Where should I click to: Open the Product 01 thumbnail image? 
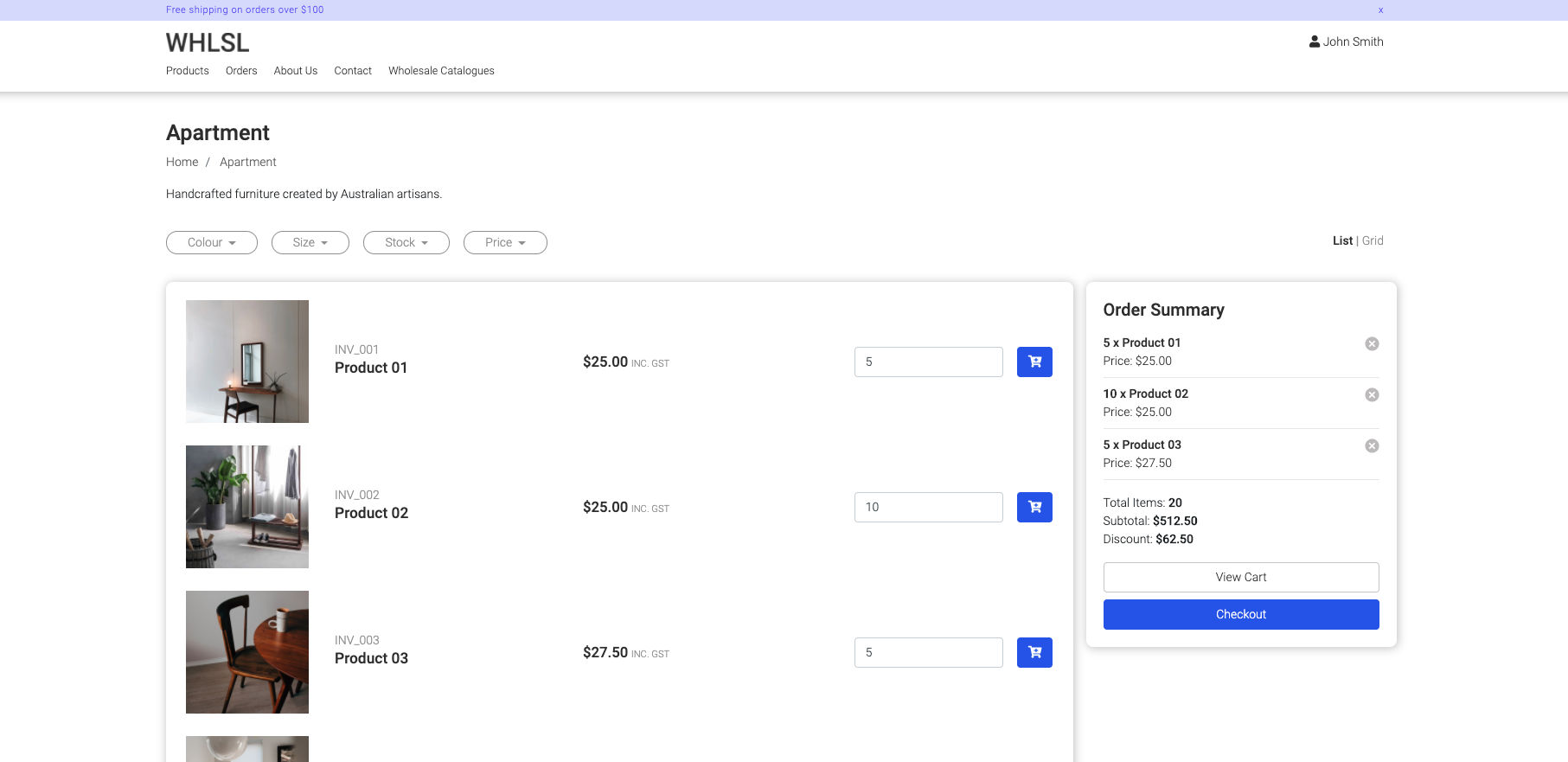click(x=247, y=362)
